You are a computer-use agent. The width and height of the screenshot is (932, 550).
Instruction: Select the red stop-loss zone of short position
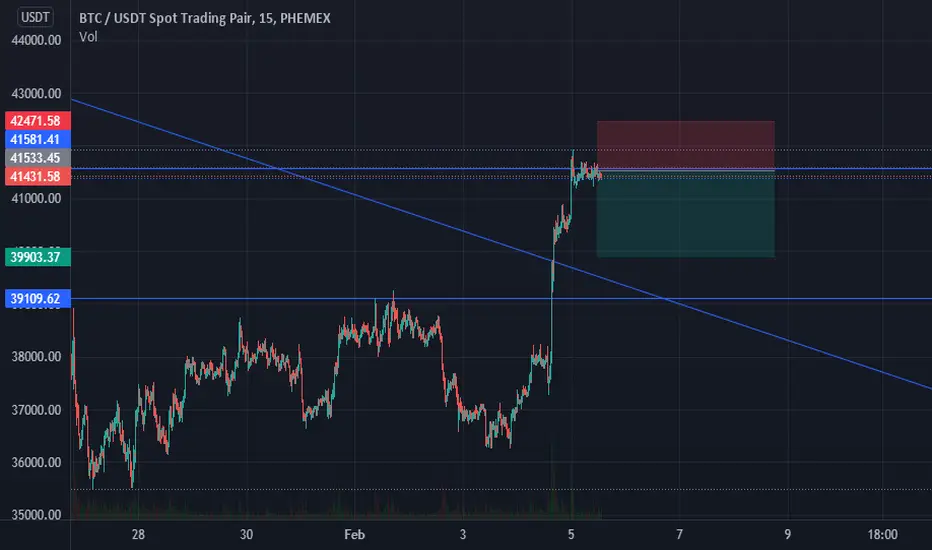(x=685, y=146)
